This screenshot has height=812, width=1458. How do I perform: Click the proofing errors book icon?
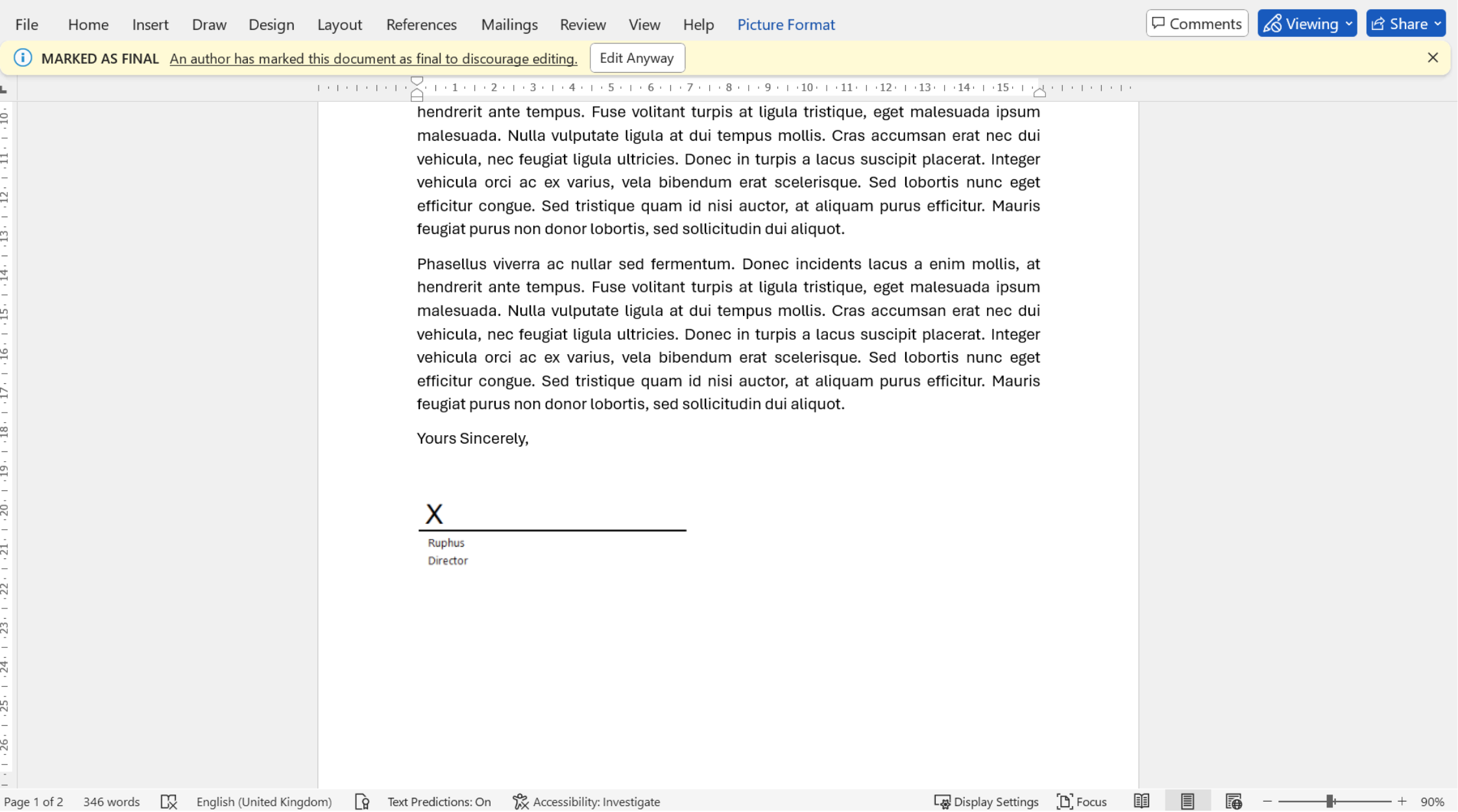(169, 802)
